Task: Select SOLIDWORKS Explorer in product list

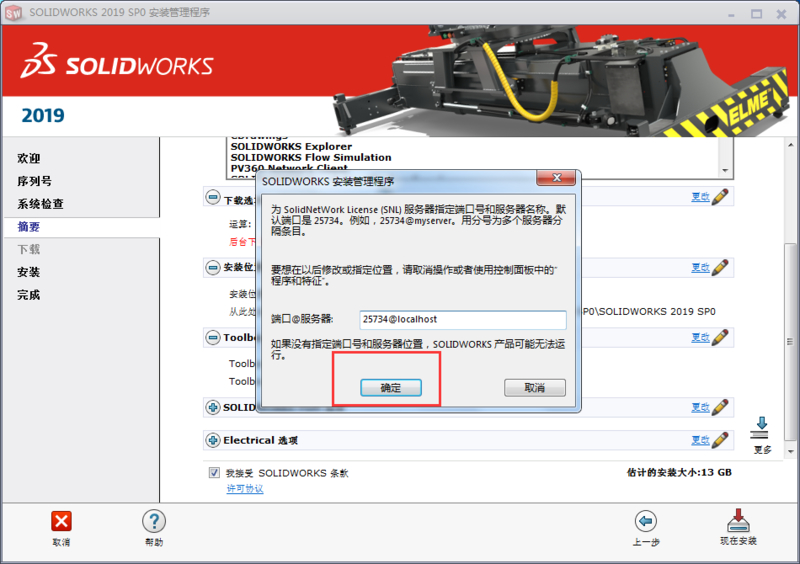Action: point(291,146)
